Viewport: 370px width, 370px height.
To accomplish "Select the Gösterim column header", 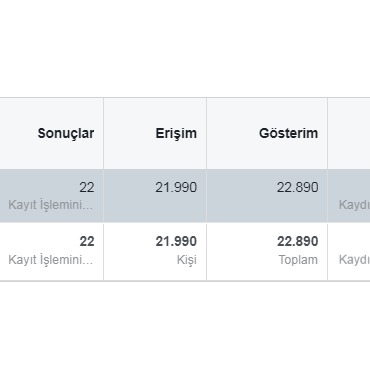I will coord(288,133).
